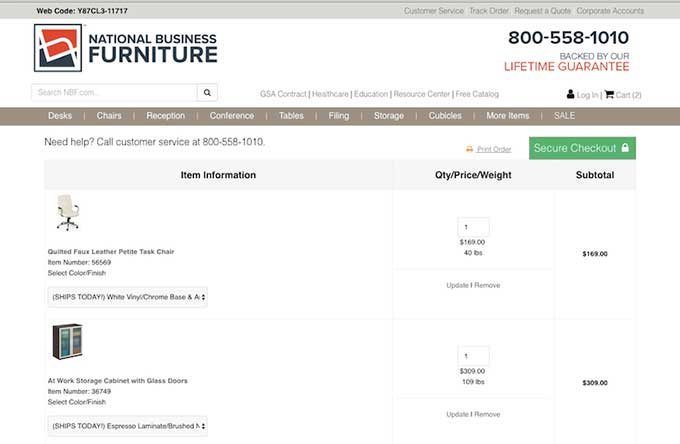Open the Healthcare link

click(330, 94)
